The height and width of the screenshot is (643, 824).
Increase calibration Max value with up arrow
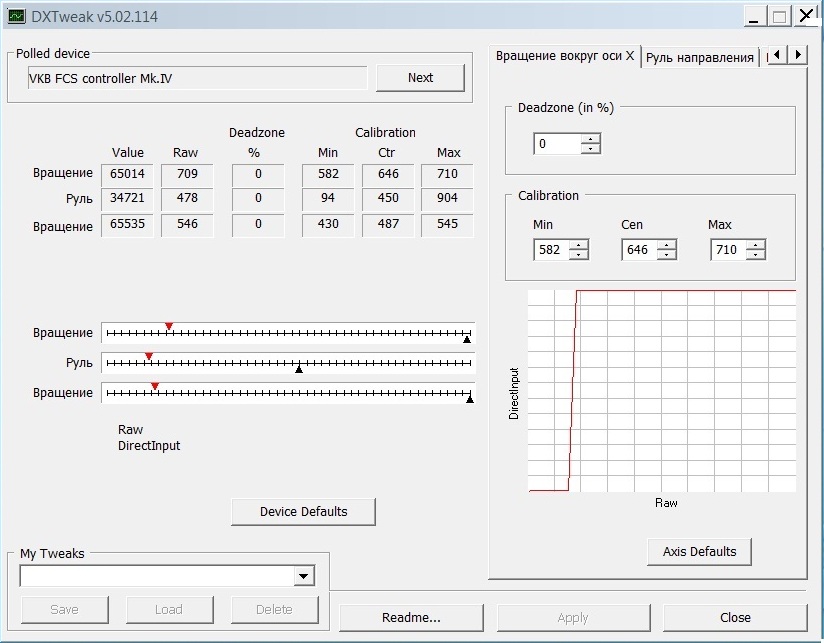pyautogui.click(x=755, y=245)
